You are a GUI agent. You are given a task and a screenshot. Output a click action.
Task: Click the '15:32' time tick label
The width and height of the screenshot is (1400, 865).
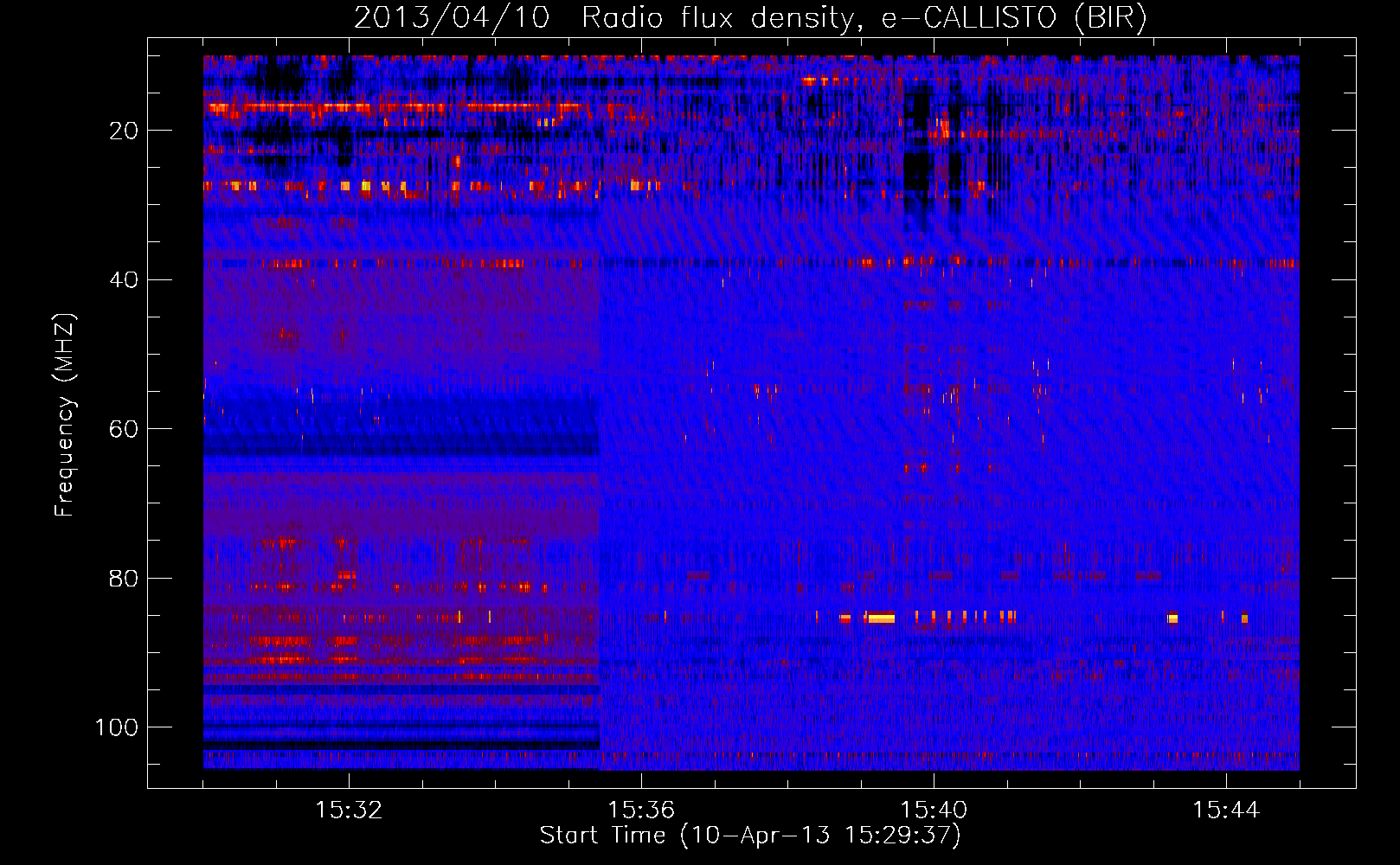click(x=349, y=810)
